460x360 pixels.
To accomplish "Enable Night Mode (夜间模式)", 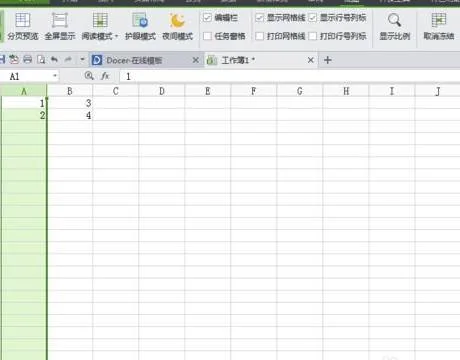I will point(177,27).
